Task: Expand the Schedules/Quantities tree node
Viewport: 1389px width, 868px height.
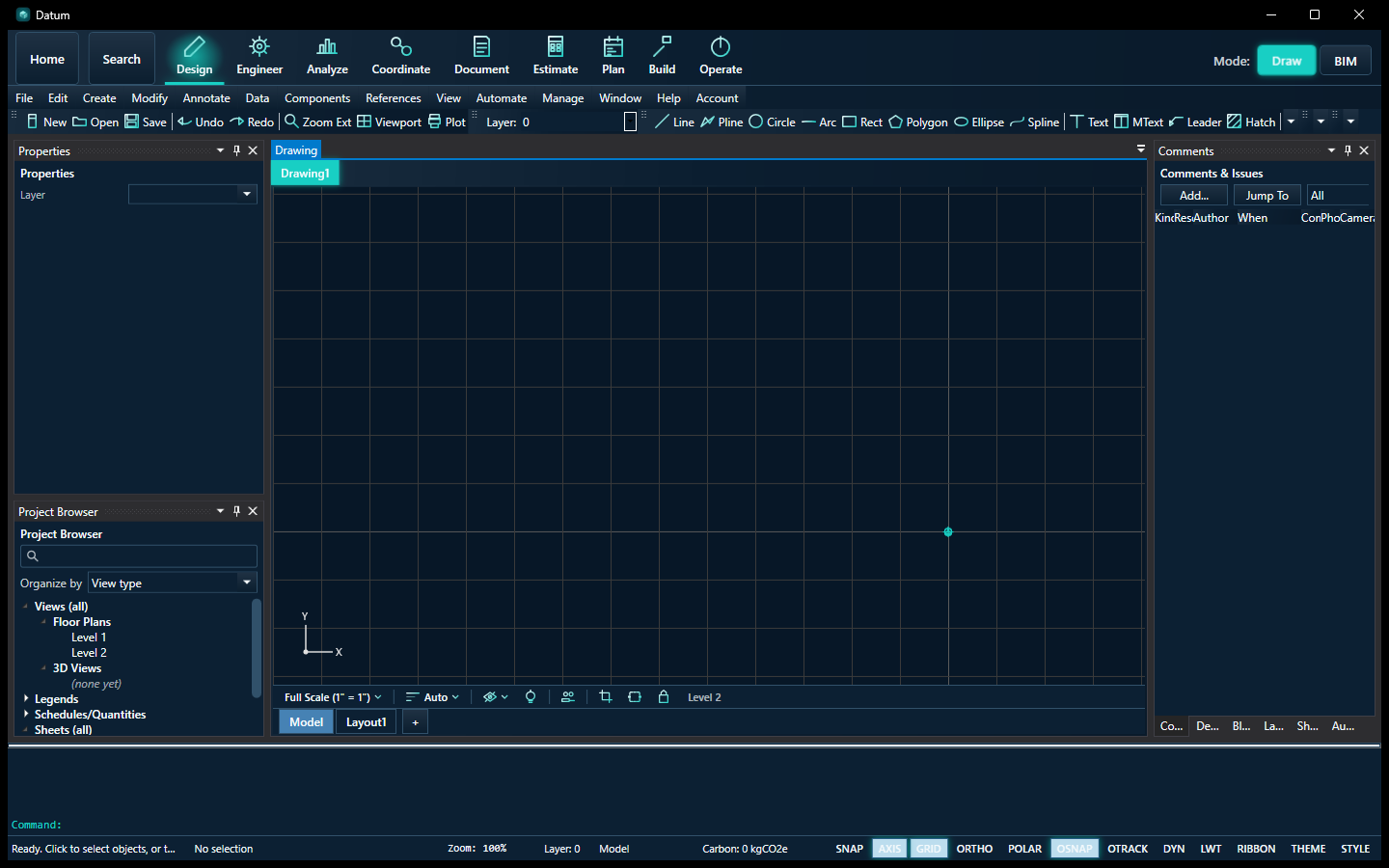Action: coord(26,714)
